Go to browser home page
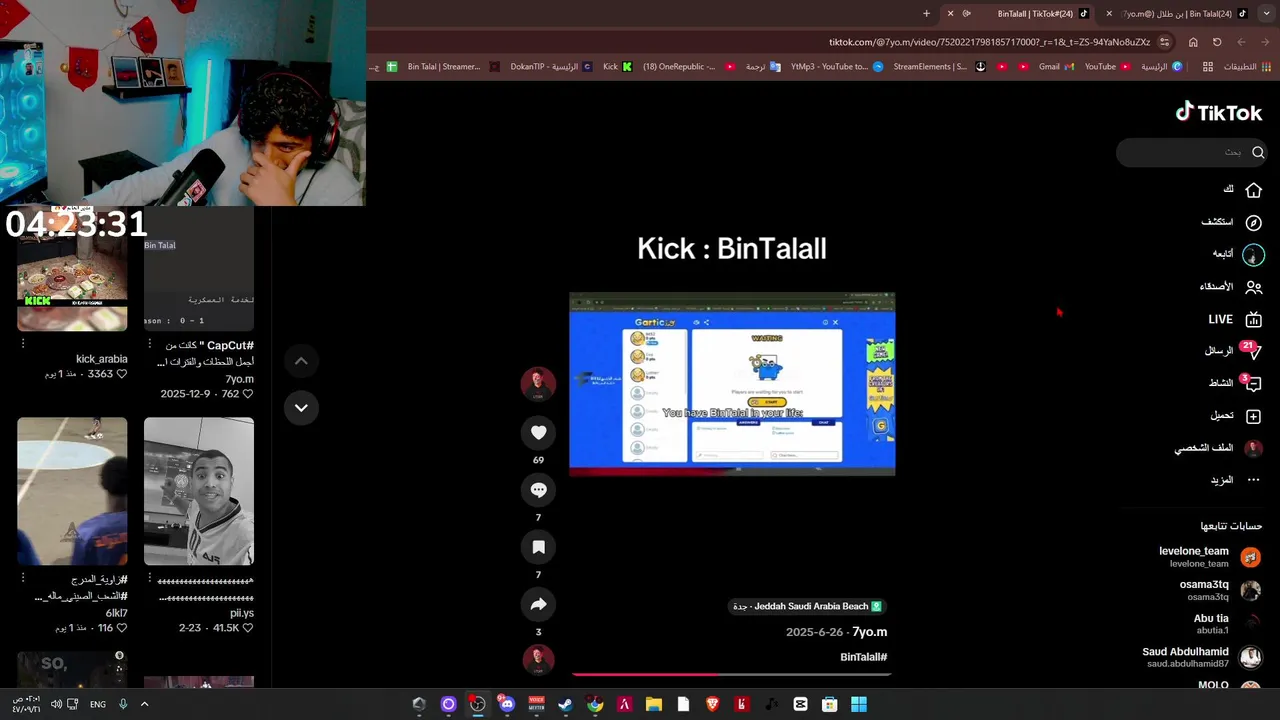This screenshot has width=1280, height=720. (1193, 42)
